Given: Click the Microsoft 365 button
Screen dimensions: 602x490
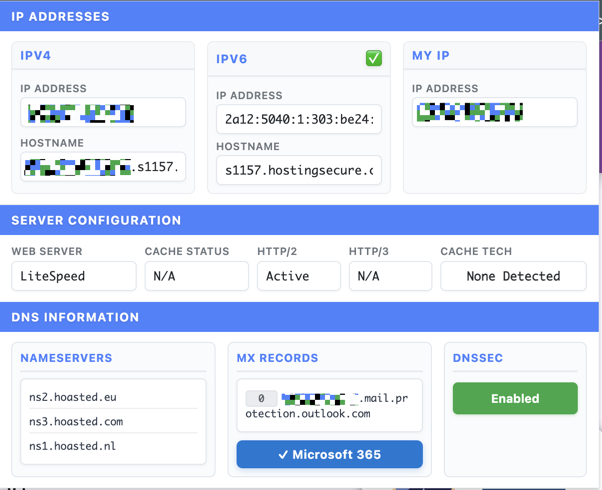Looking at the screenshot, I should click(x=329, y=454).
